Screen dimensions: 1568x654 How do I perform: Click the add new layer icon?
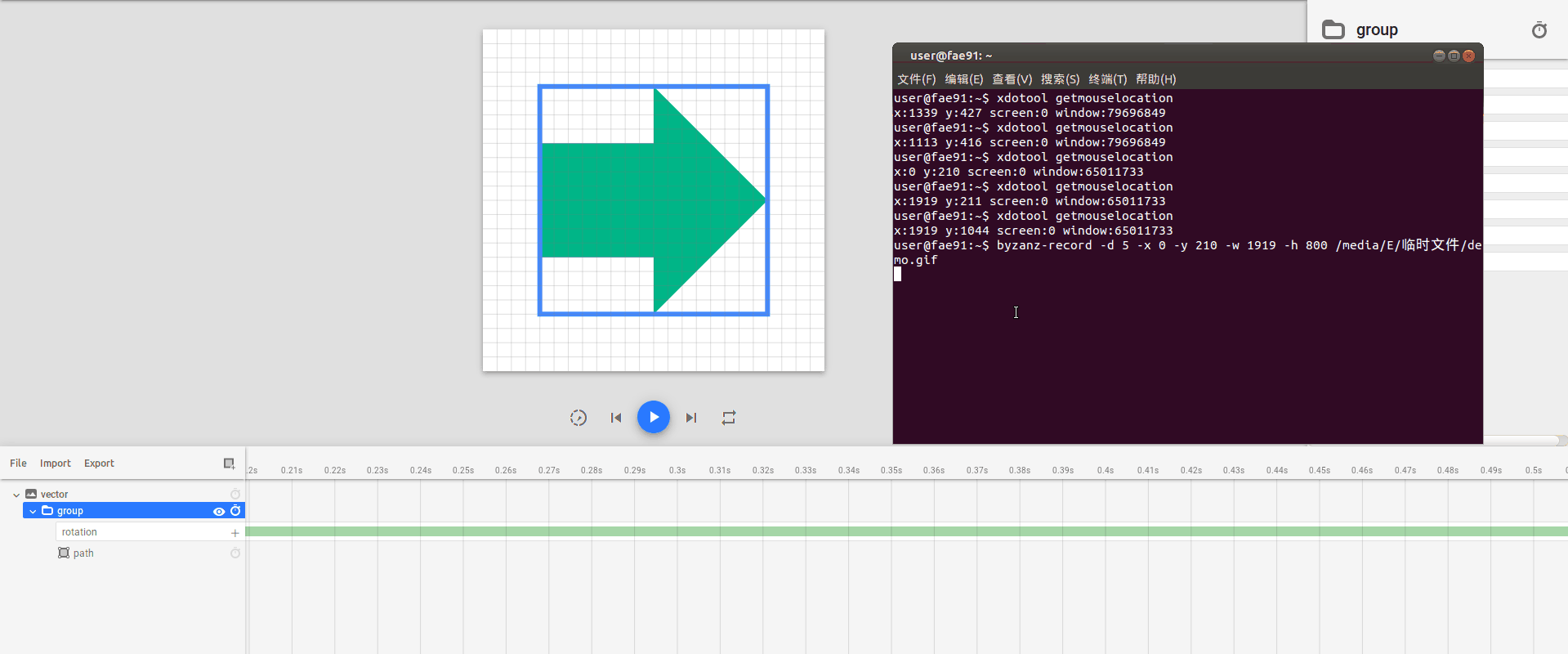click(229, 464)
